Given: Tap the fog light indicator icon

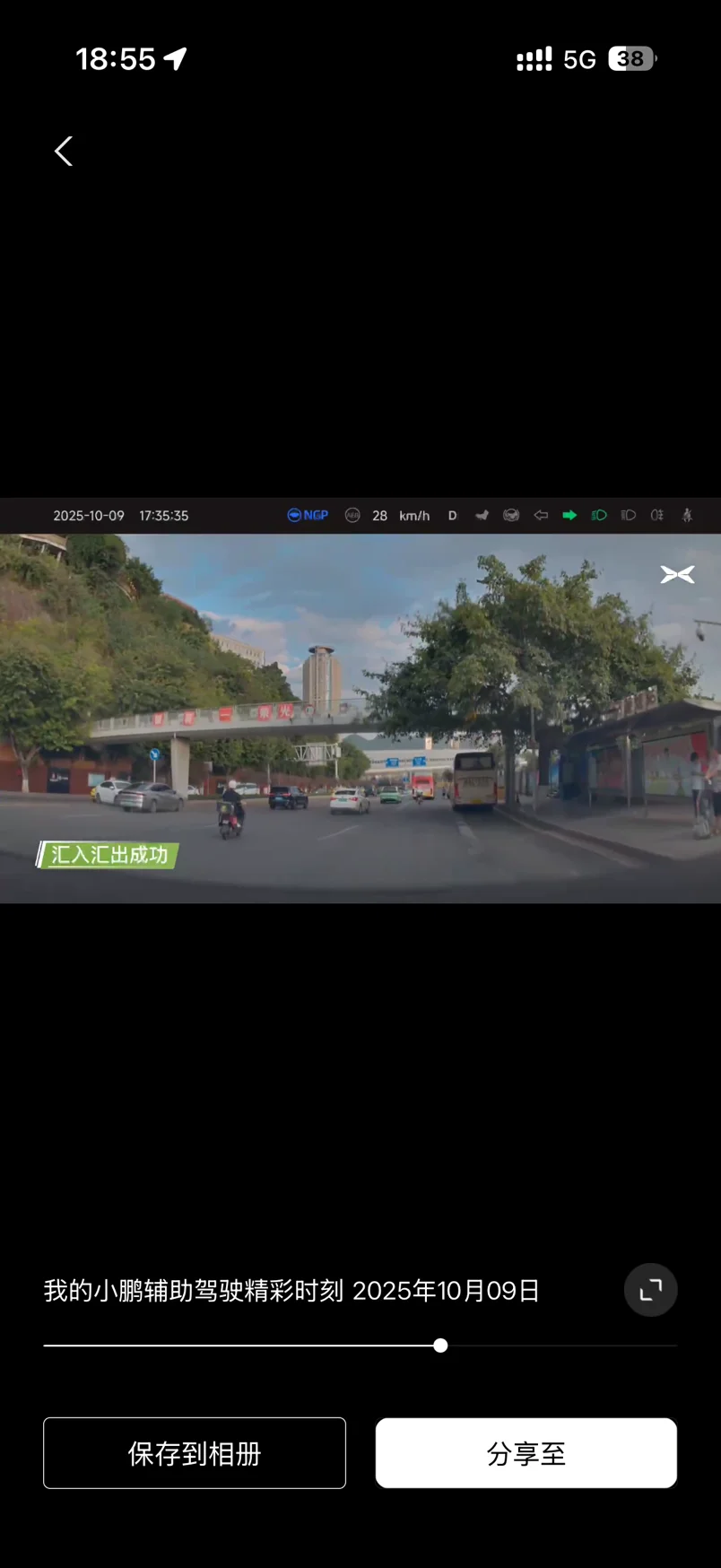Looking at the screenshot, I should [657, 515].
